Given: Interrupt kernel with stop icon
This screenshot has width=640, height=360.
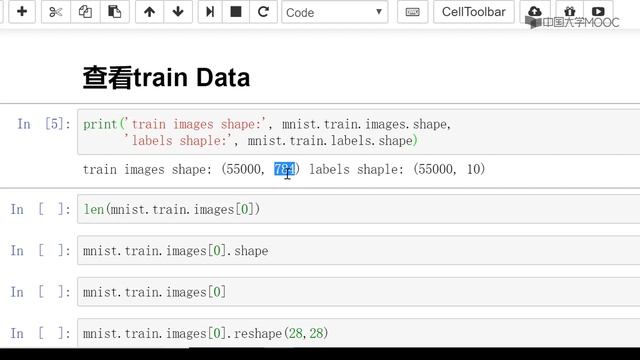Looking at the screenshot, I should [236, 12].
